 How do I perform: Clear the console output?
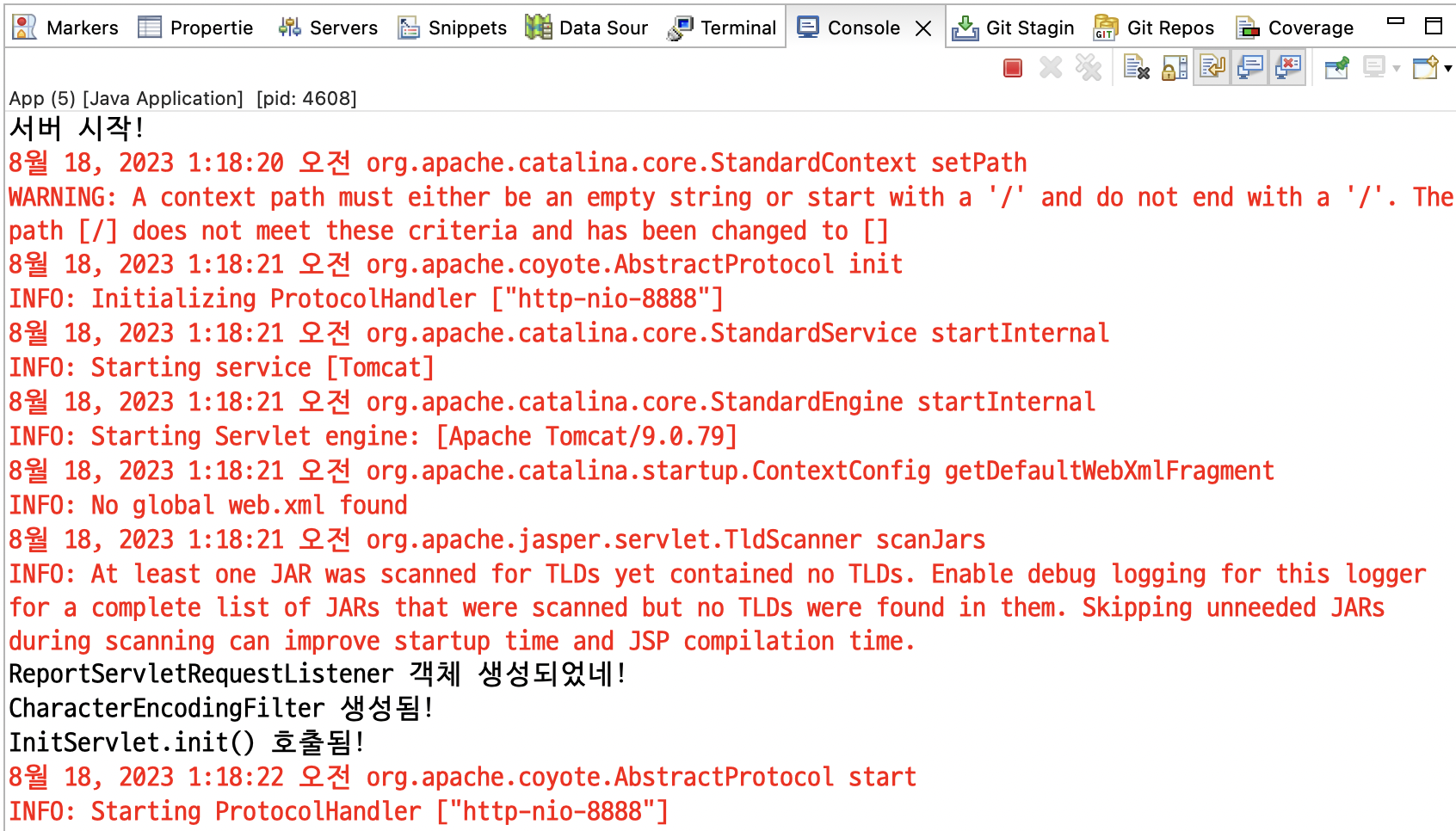[1137, 68]
